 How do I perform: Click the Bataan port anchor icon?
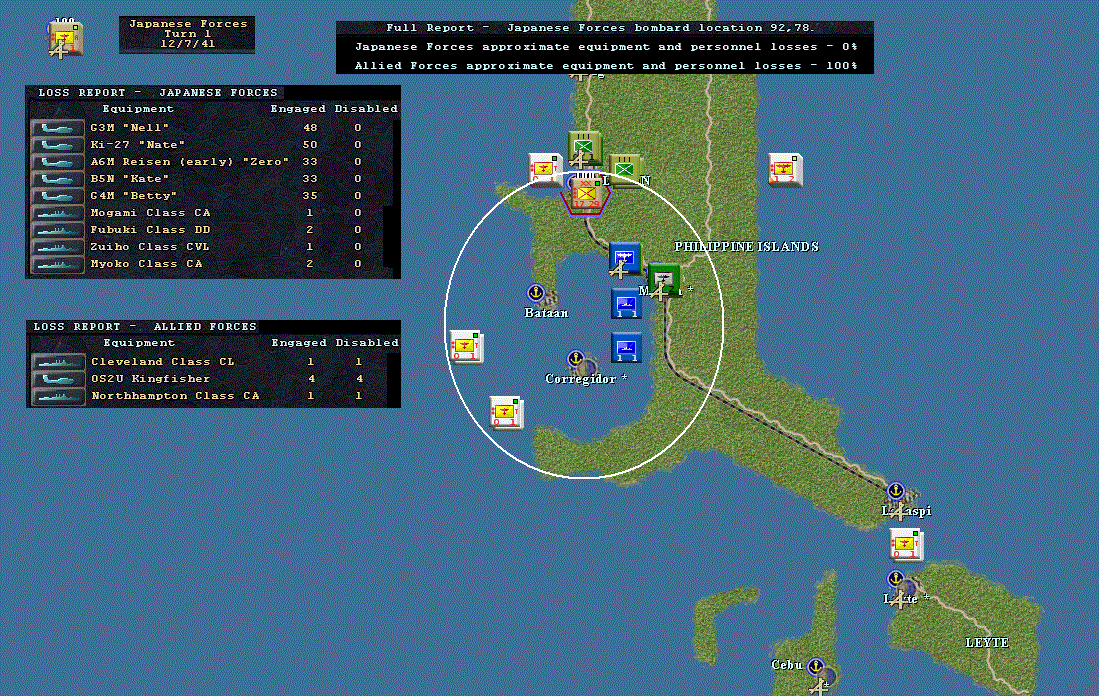pos(535,292)
